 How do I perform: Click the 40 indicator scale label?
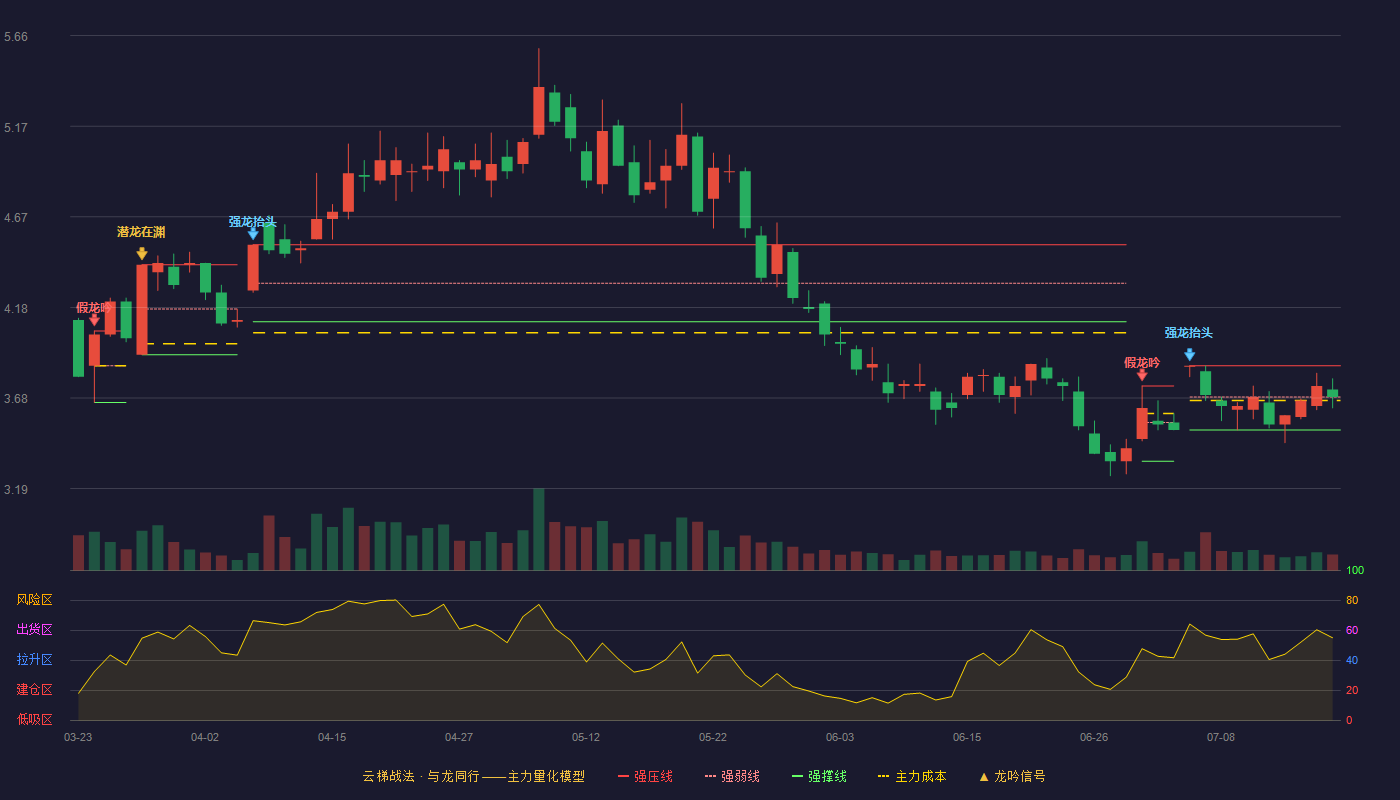click(1352, 660)
